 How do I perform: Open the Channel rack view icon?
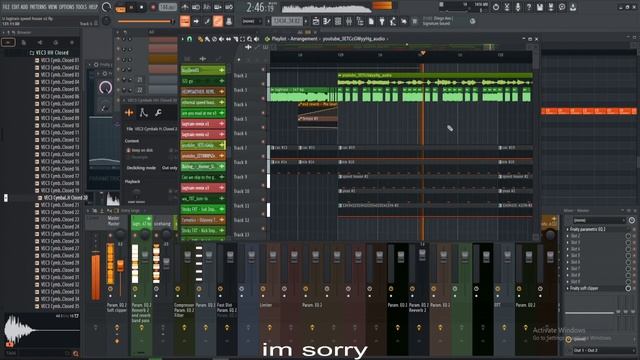pyautogui.click(x=338, y=21)
